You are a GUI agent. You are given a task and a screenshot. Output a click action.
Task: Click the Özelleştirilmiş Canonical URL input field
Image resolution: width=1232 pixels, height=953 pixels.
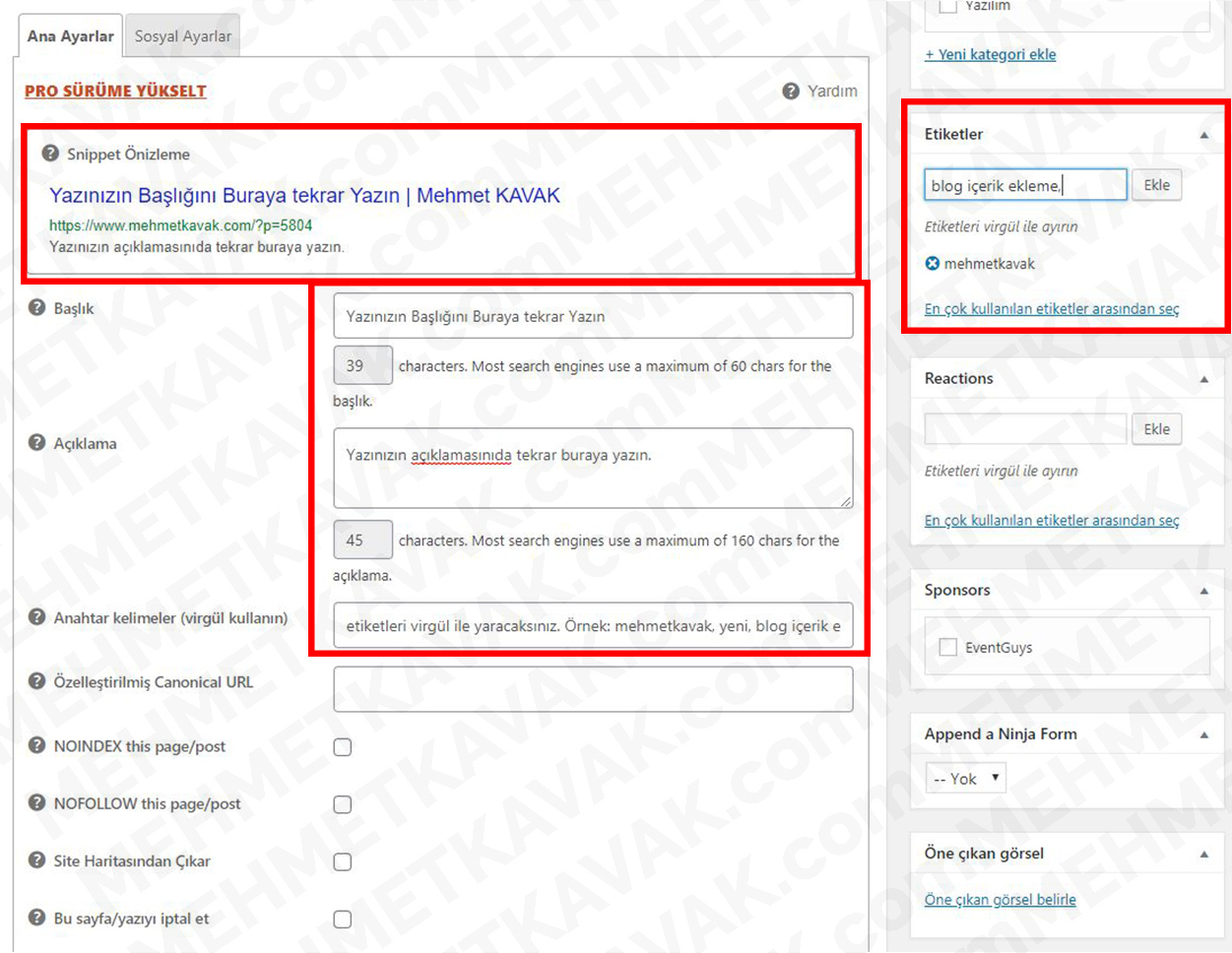pyautogui.click(x=593, y=689)
